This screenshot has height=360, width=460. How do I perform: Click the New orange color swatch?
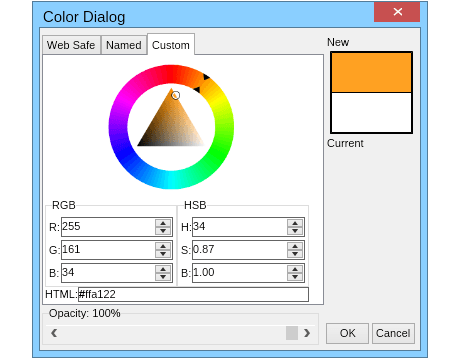click(371, 72)
